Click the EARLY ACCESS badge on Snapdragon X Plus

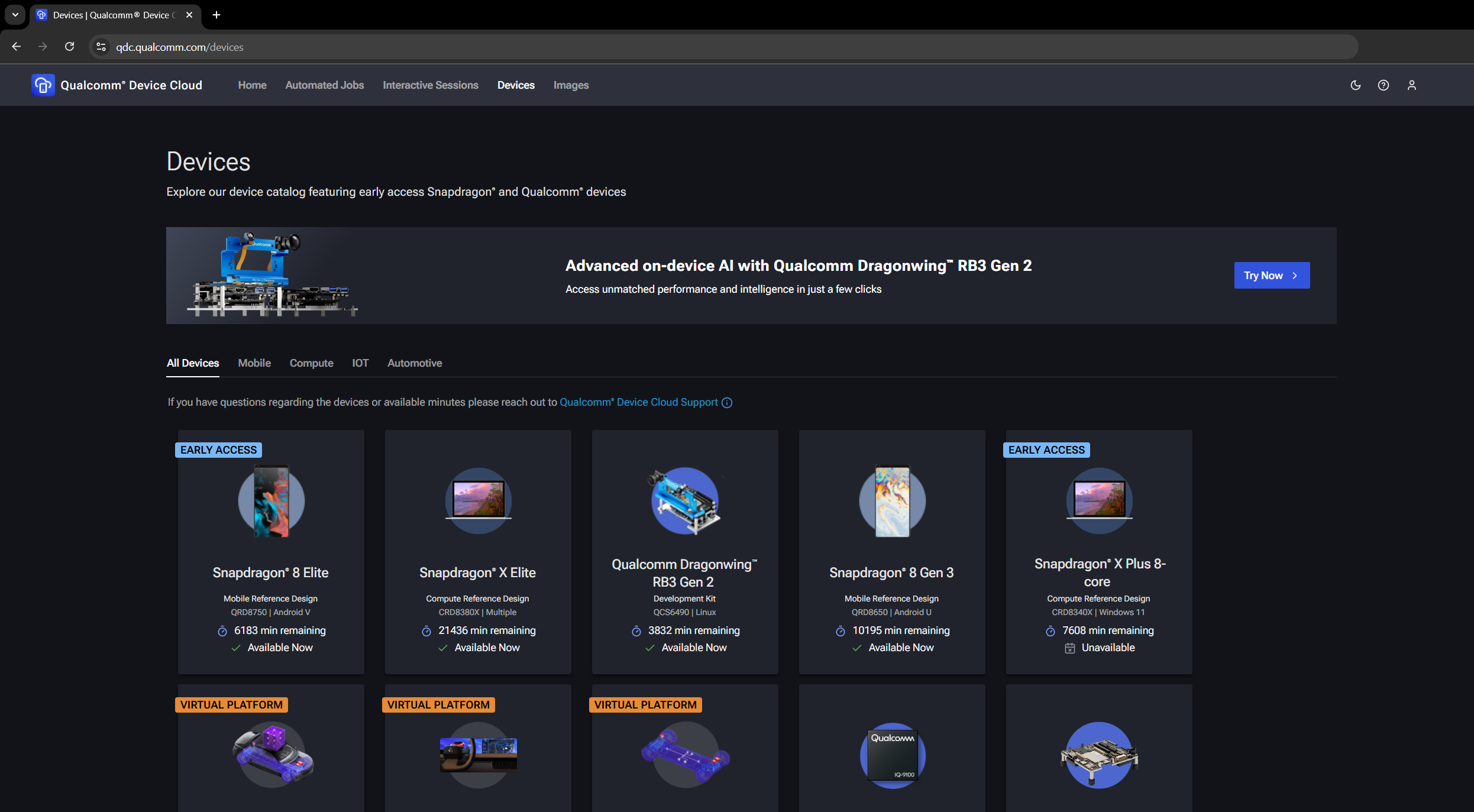pos(1046,450)
